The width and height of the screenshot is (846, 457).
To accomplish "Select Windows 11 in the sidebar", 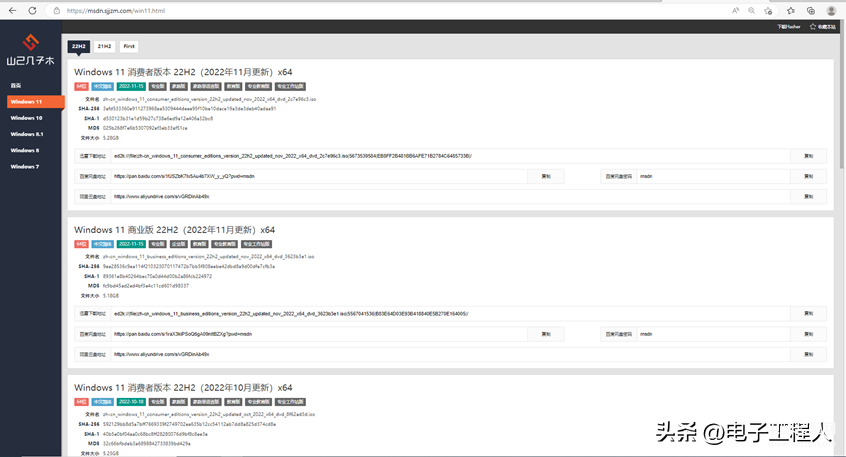I will click(x=36, y=101).
